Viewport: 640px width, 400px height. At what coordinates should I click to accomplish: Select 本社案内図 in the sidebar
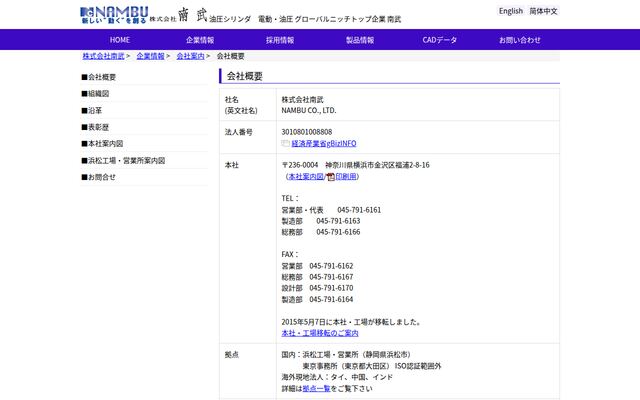102,144
